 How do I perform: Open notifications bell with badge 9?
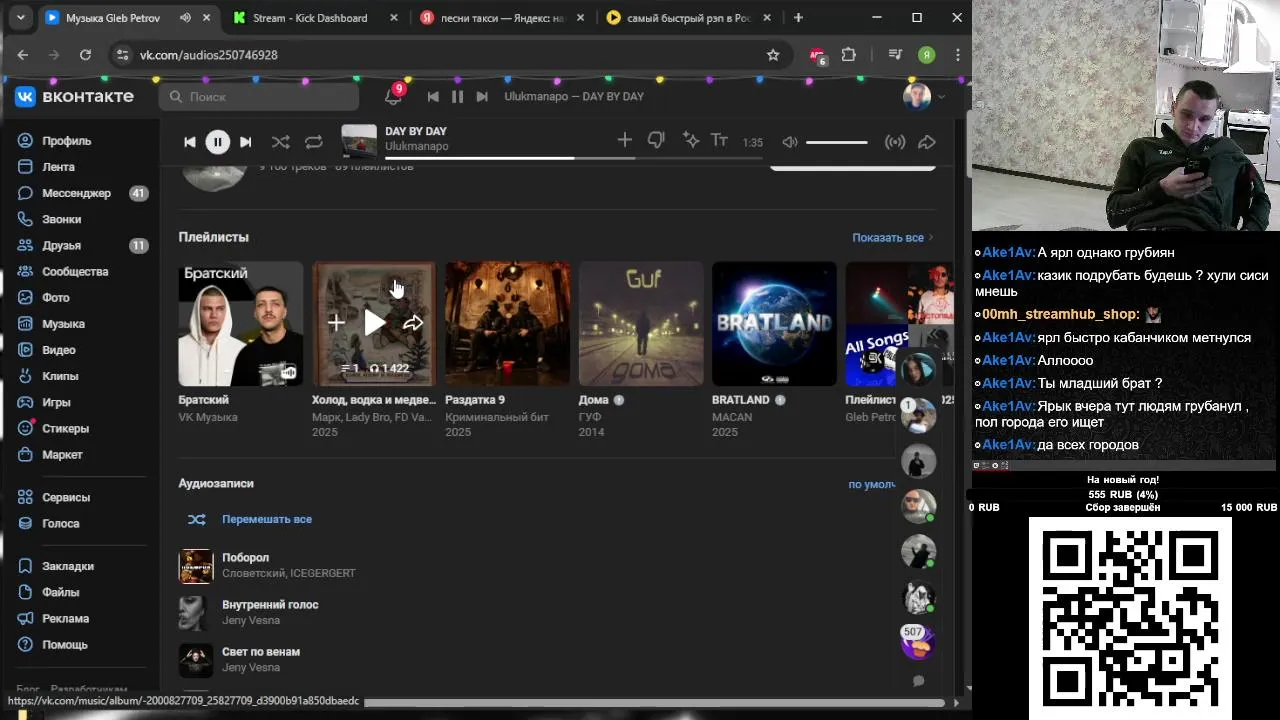[x=393, y=96]
